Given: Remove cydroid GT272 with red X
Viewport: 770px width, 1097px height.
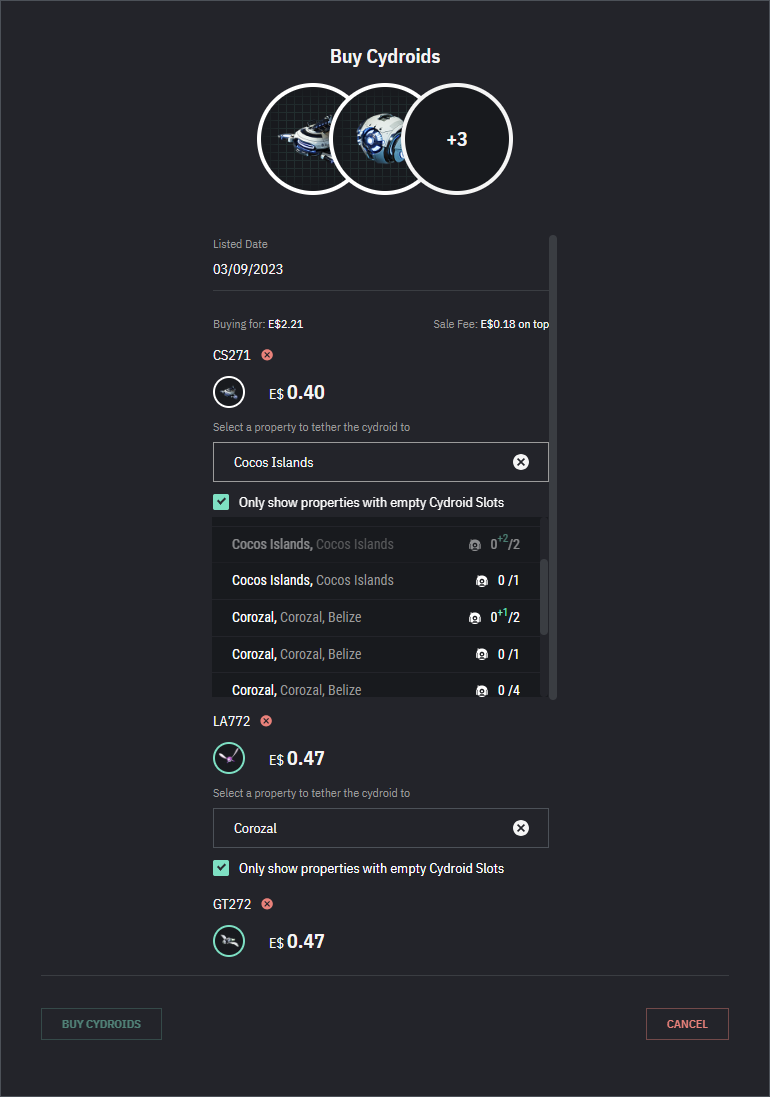Looking at the screenshot, I should pos(267,904).
